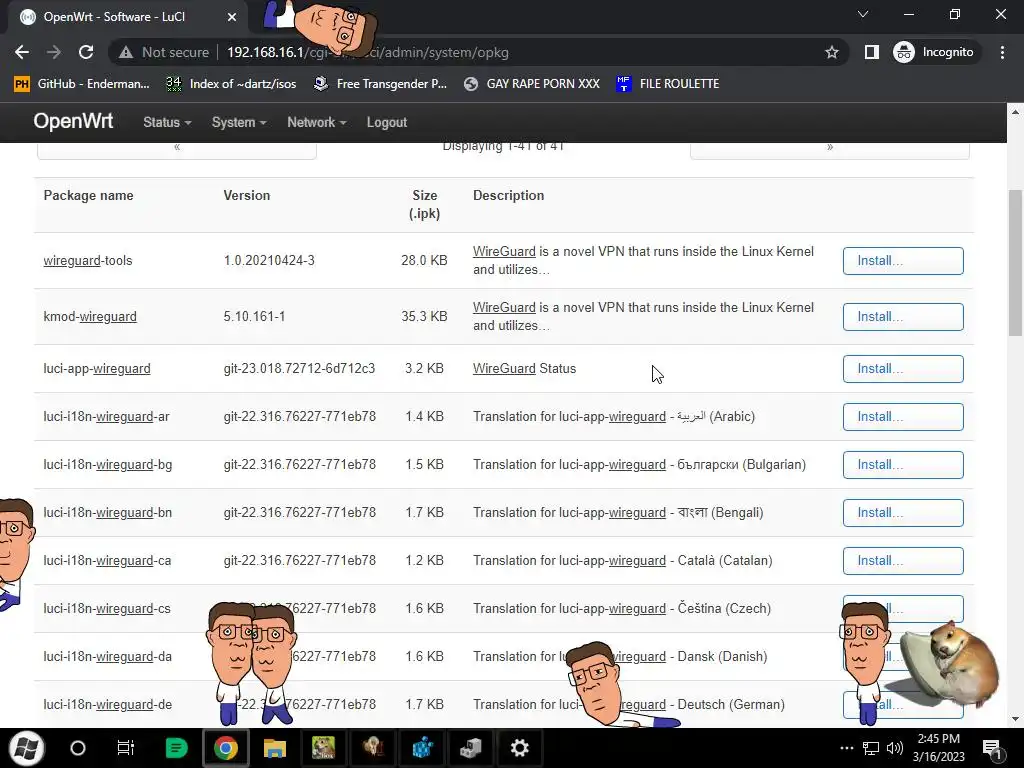Click the luci-i18n-wireguard-de package name
Screen dimensions: 1024x768
pyautogui.click(x=108, y=705)
